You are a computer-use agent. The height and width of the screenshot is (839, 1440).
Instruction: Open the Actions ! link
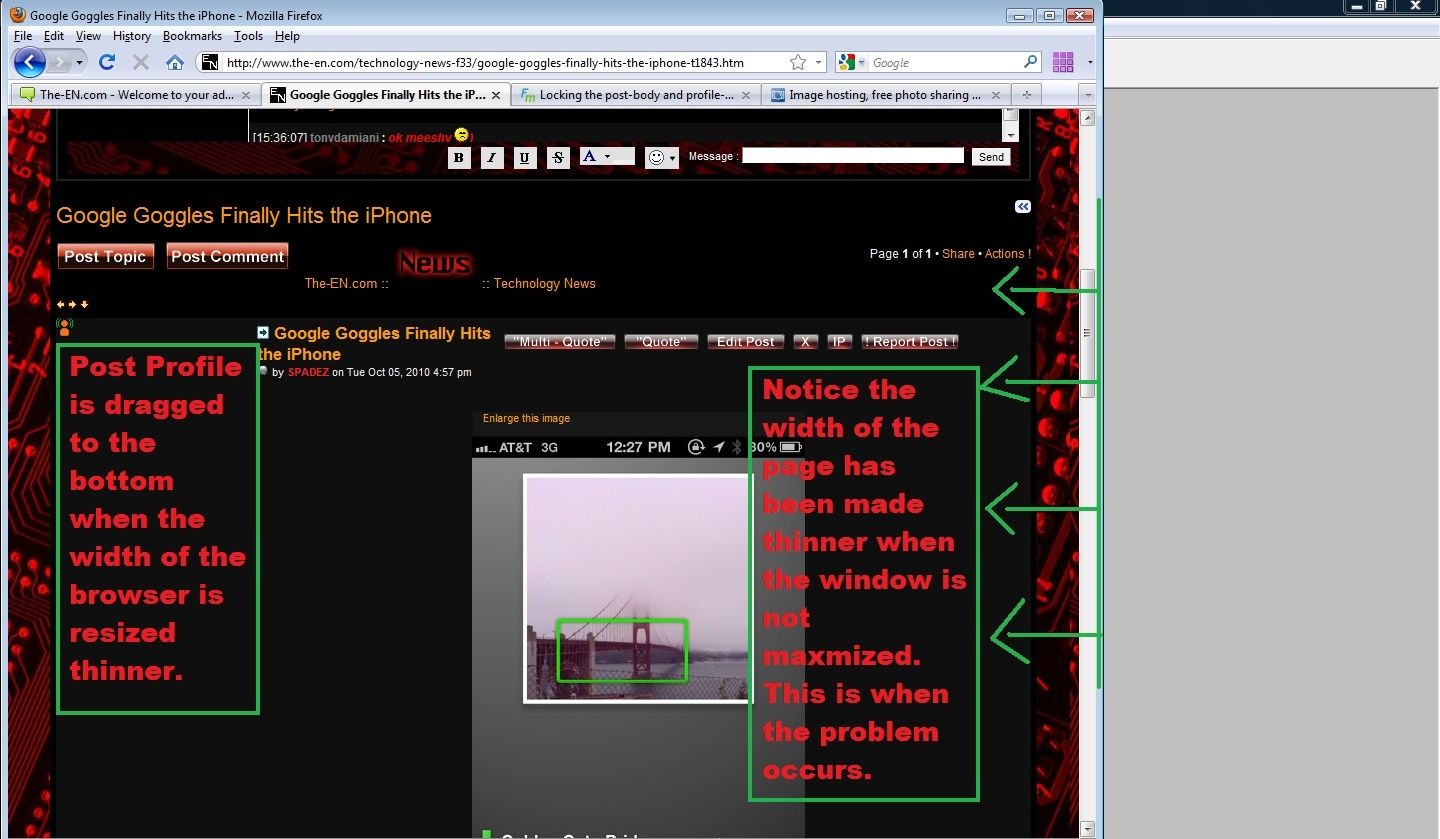tap(1007, 254)
